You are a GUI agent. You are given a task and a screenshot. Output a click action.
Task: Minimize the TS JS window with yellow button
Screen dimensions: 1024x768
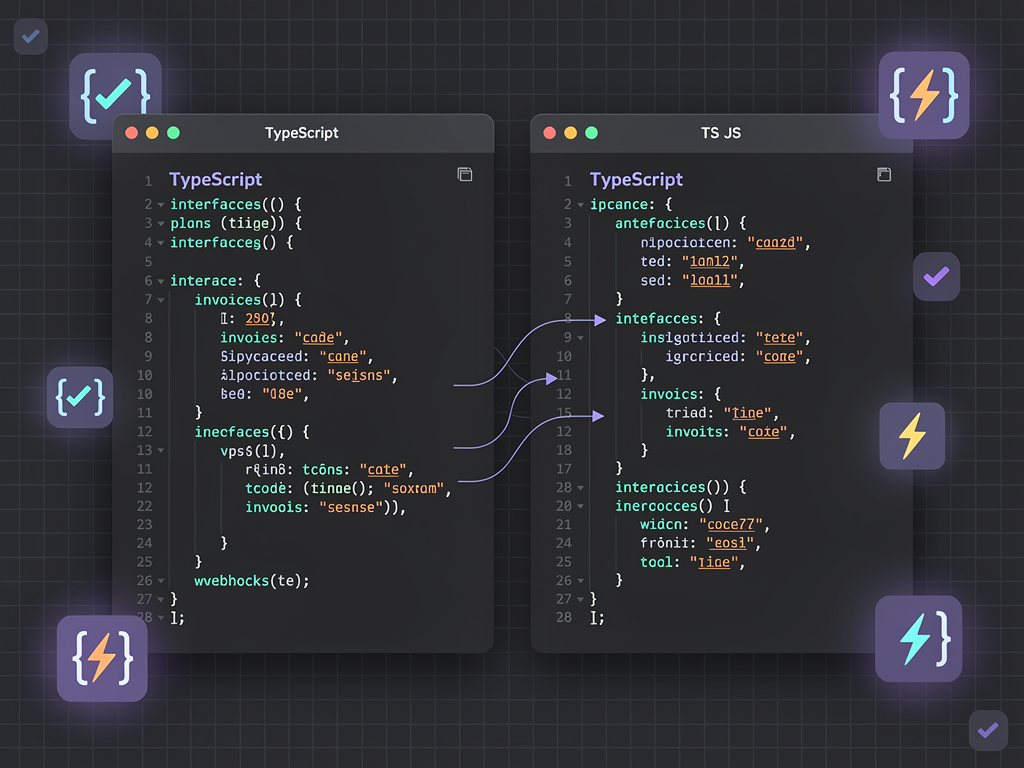click(x=571, y=133)
